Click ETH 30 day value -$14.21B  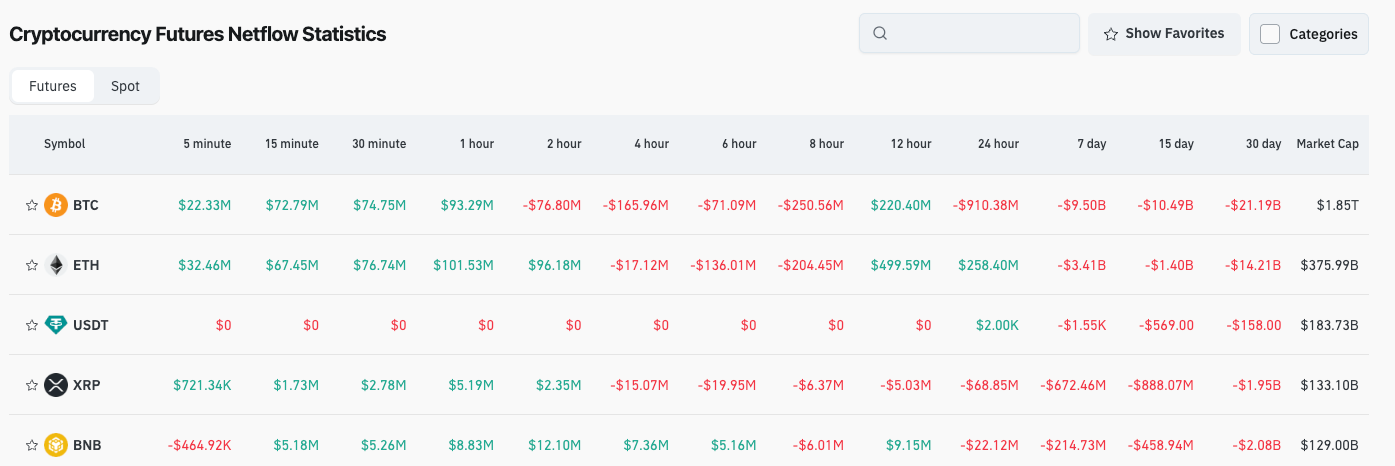point(1253,265)
